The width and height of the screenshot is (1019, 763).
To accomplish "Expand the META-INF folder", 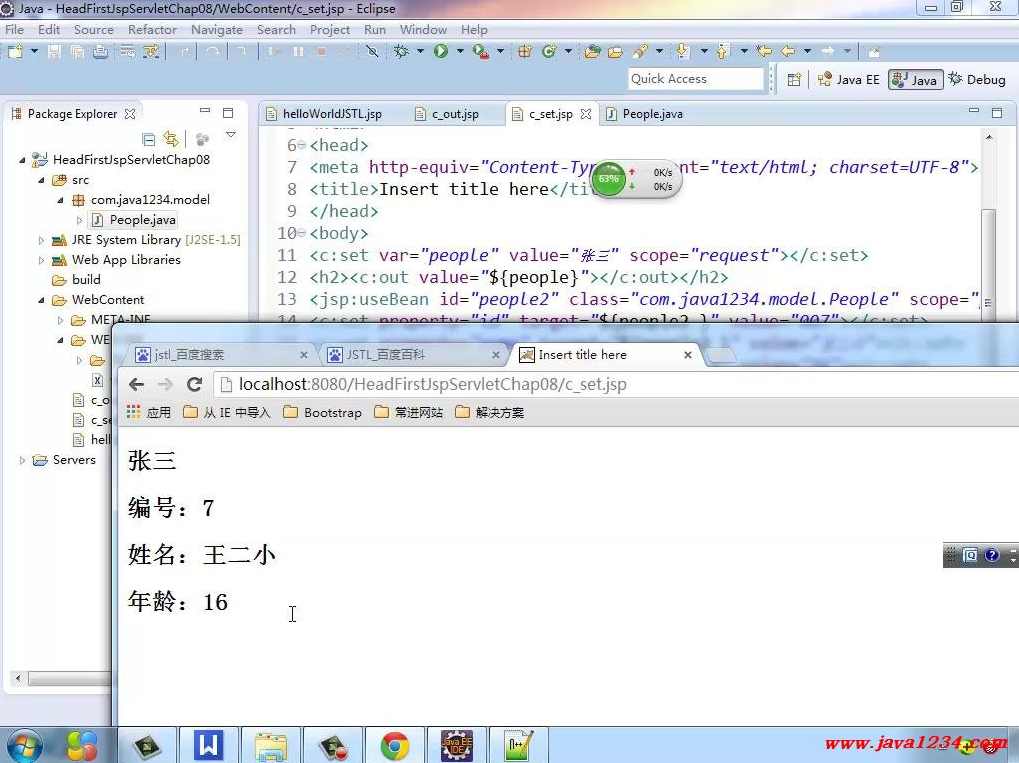I will point(60,320).
